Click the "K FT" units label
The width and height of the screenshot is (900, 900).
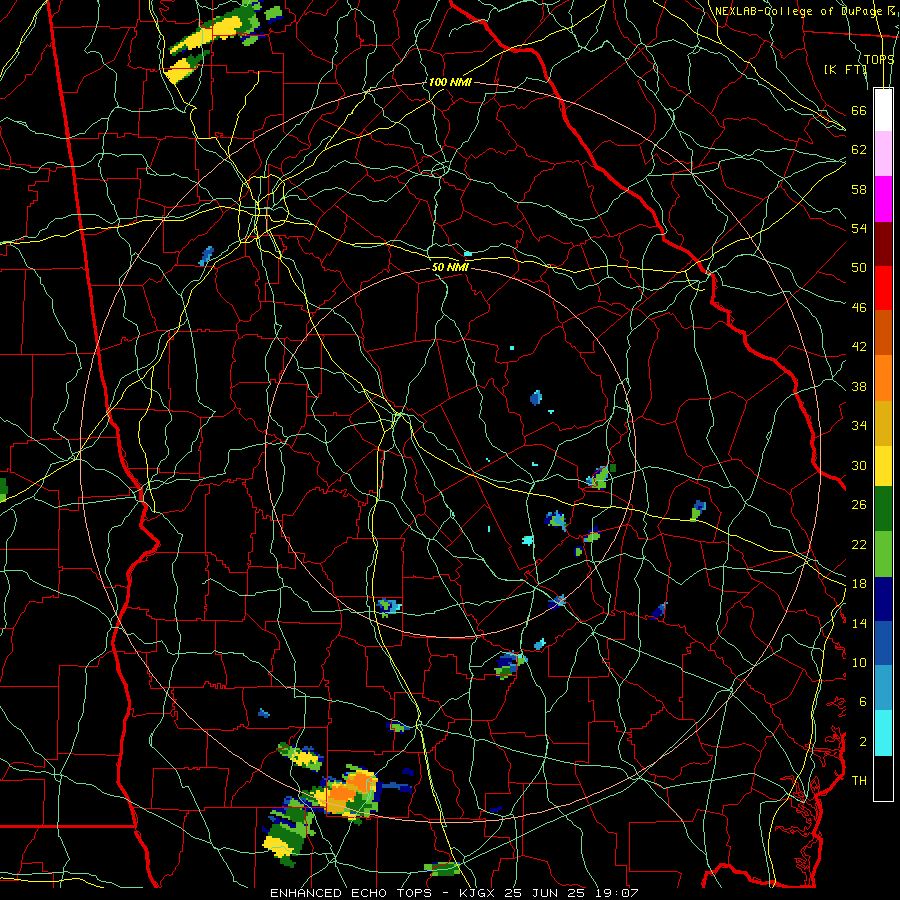coord(845,69)
